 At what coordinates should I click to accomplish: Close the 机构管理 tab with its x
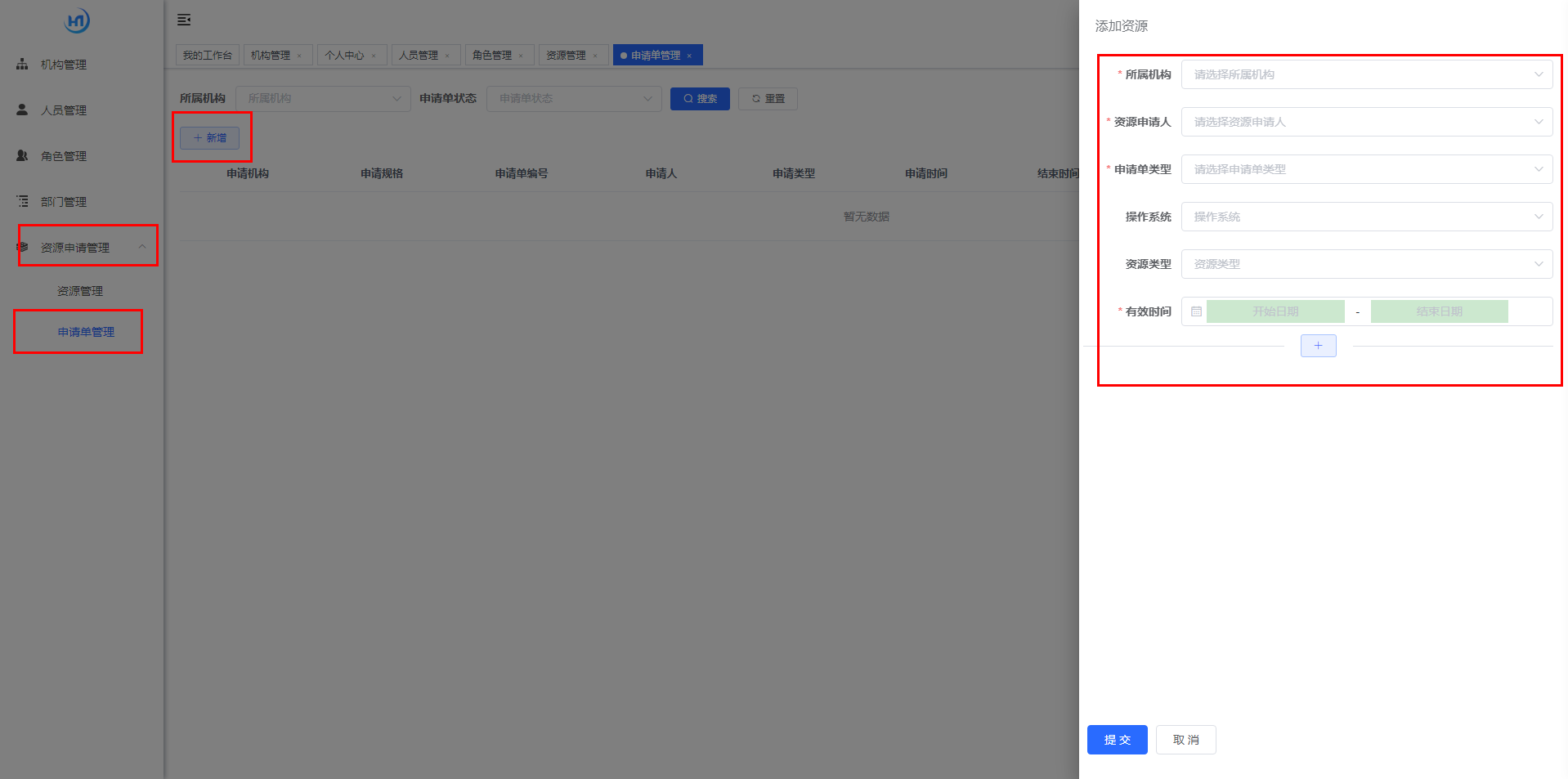click(x=299, y=56)
